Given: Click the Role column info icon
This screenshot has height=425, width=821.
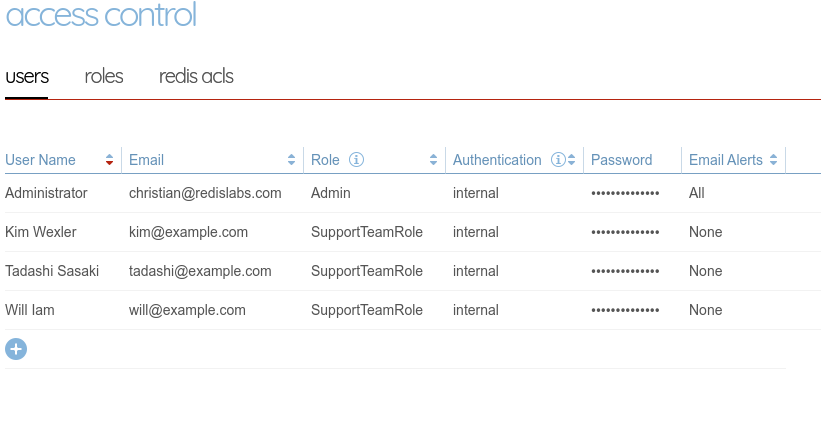Looking at the screenshot, I should [x=356, y=160].
